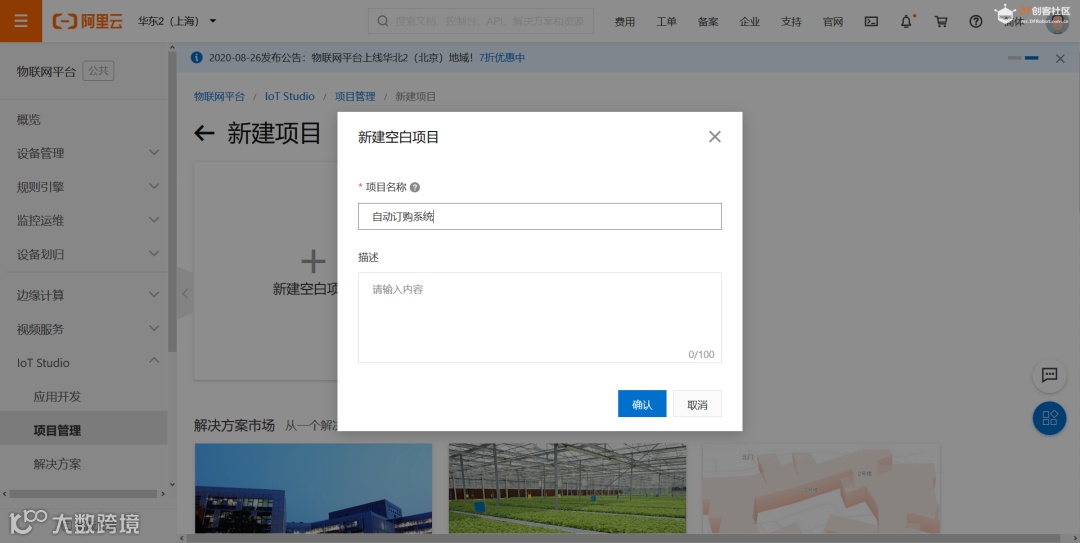
Task: Open the 7折优惠中 link
Action: 502,58
